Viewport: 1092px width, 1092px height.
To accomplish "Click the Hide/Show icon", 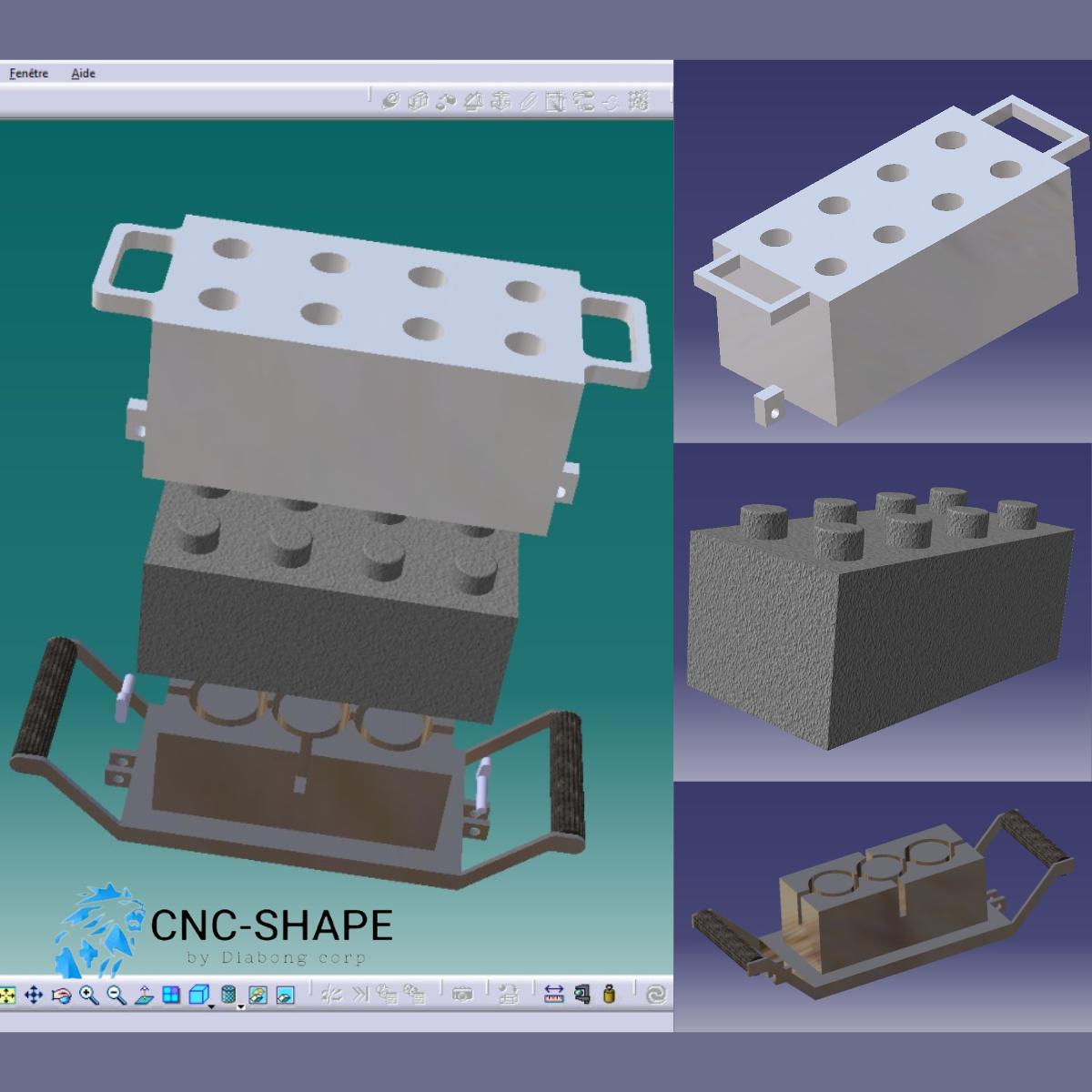I will pos(258,995).
